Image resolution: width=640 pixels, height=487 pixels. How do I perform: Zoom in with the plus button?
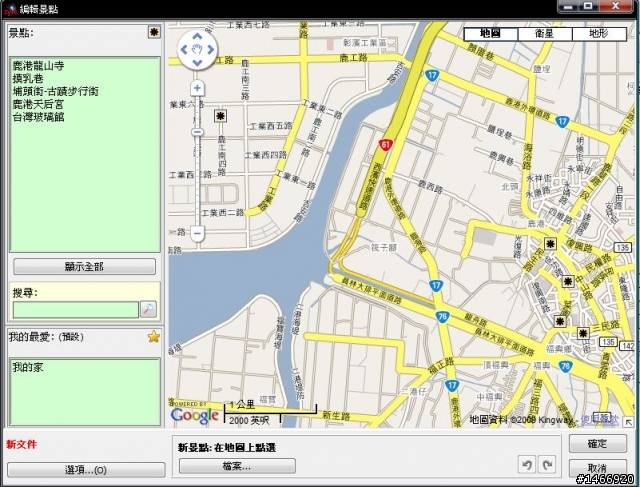coord(197,88)
